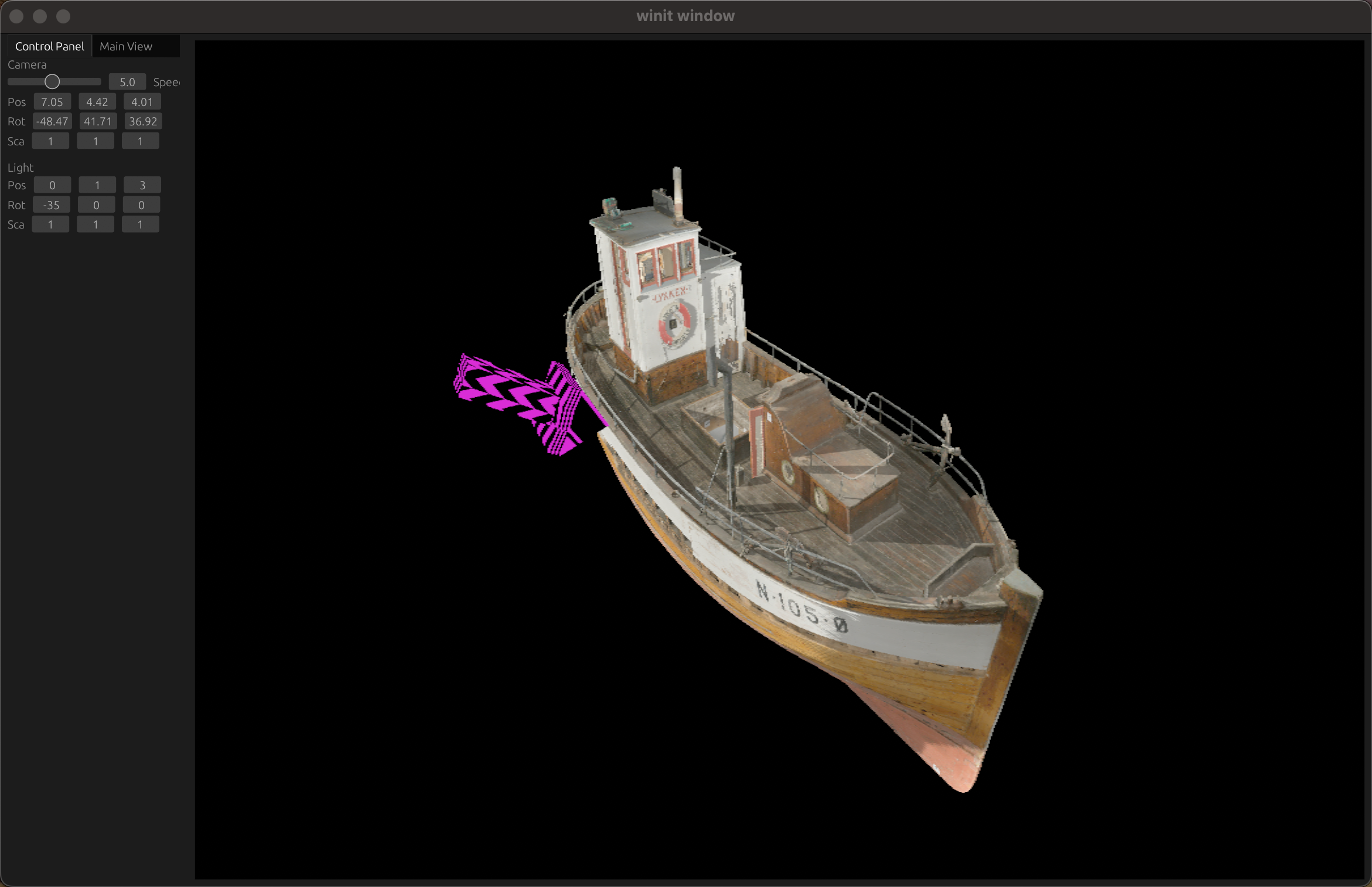
Task: Click the boat's life ring on cabin
Action: pos(675,323)
